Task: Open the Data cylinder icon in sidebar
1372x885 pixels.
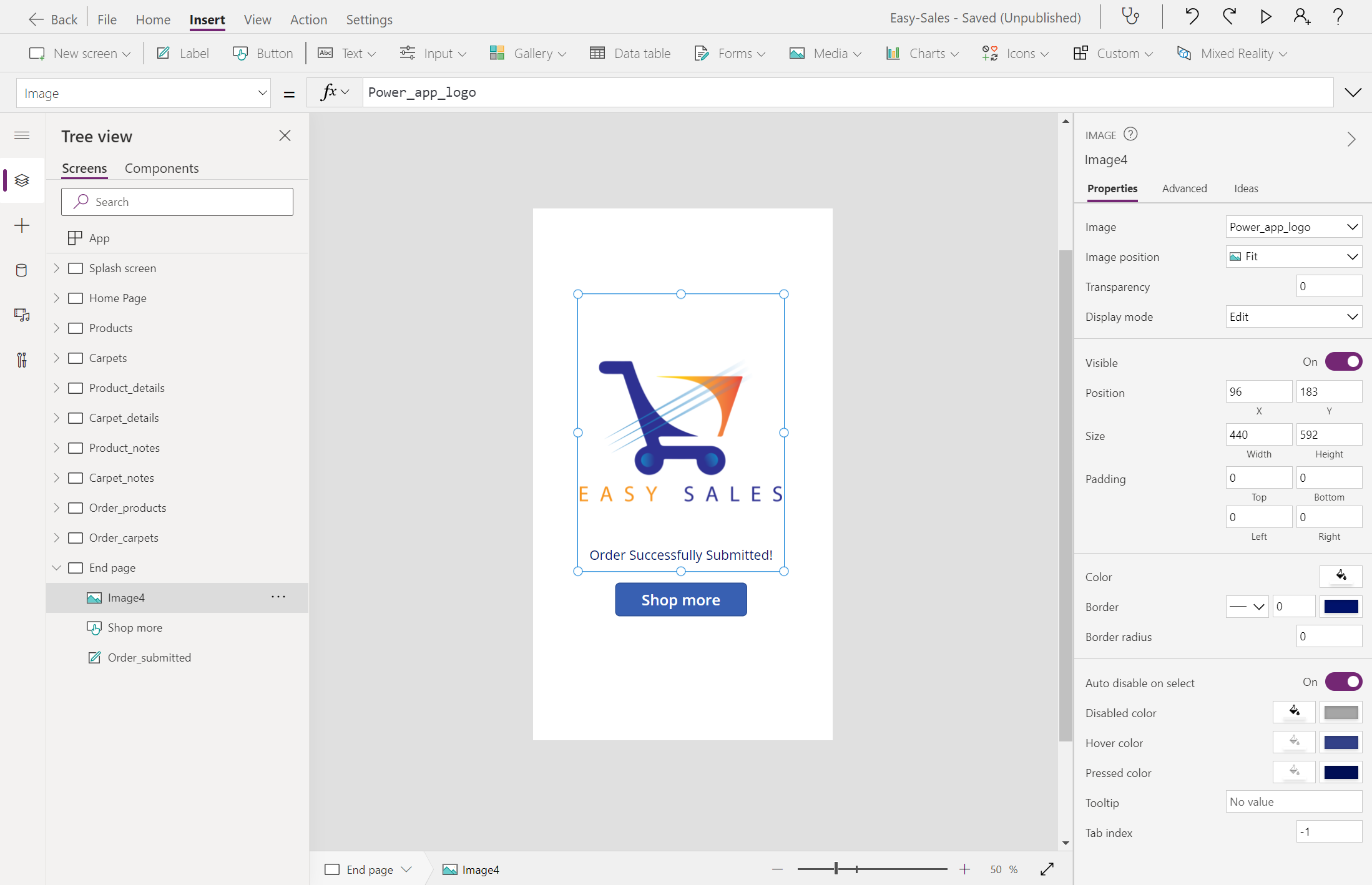Action: point(22,270)
